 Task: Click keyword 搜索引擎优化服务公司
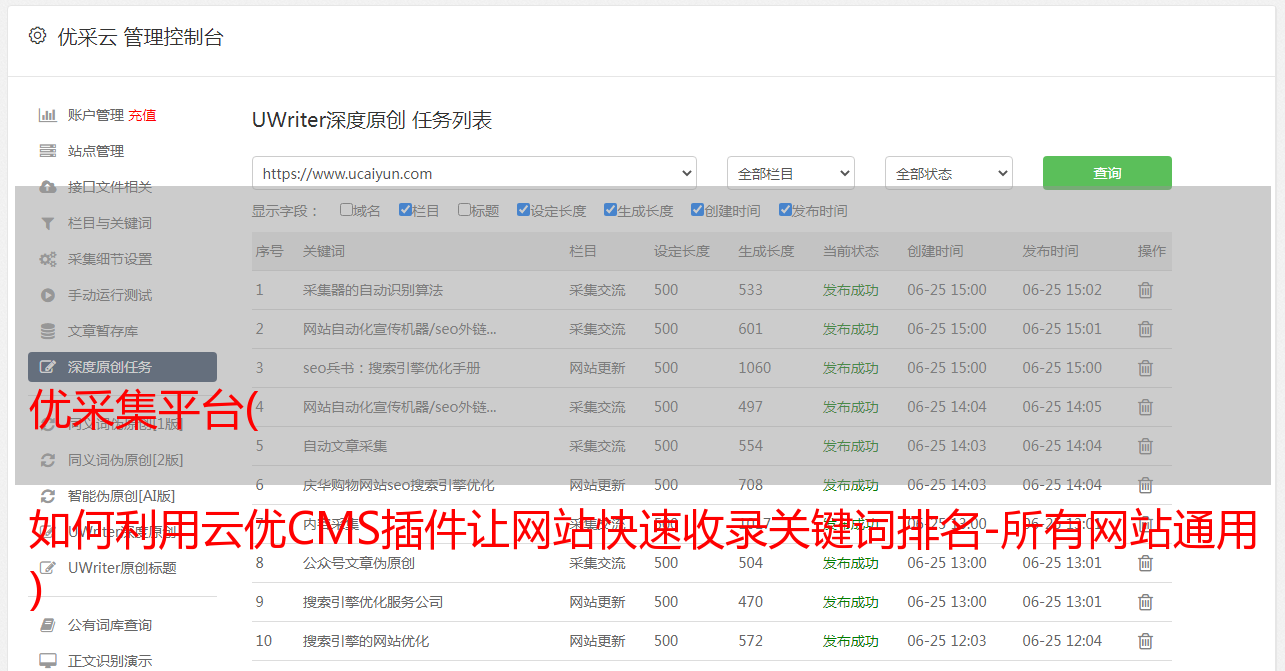click(373, 602)
